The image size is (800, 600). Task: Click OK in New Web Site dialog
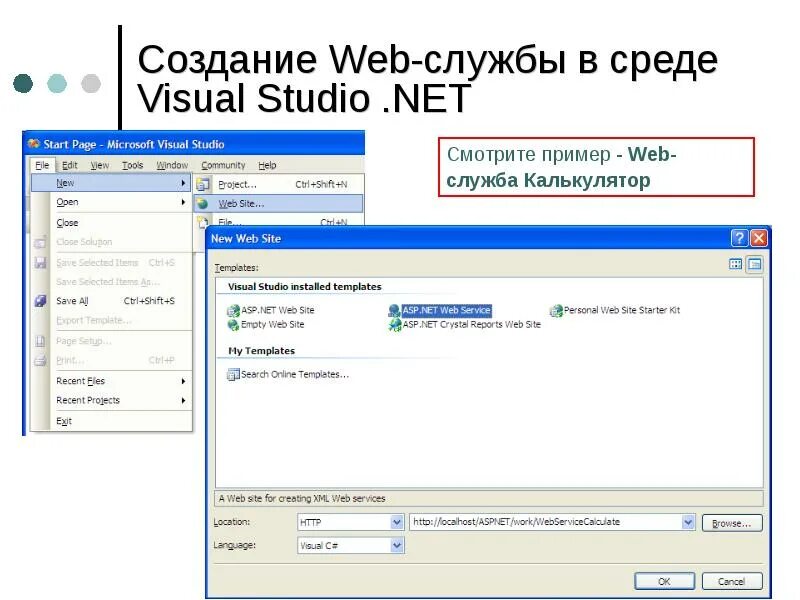[x=664, y=581]
